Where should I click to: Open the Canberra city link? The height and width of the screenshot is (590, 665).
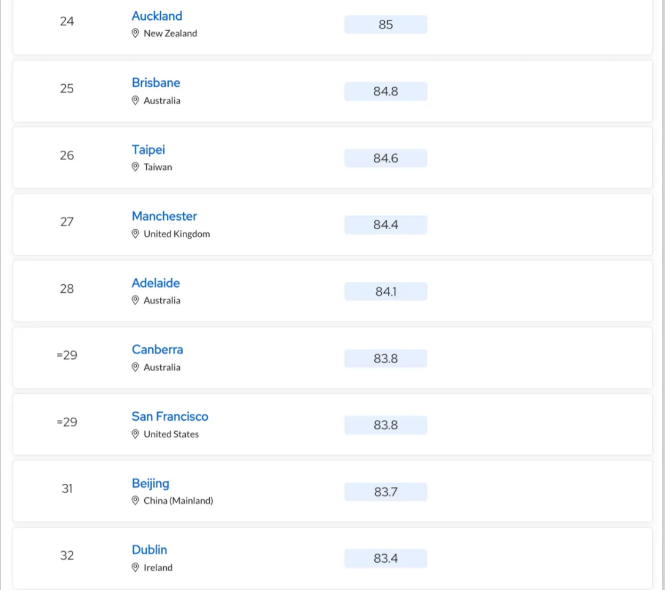pyautogui.click(x=157, y=350)
